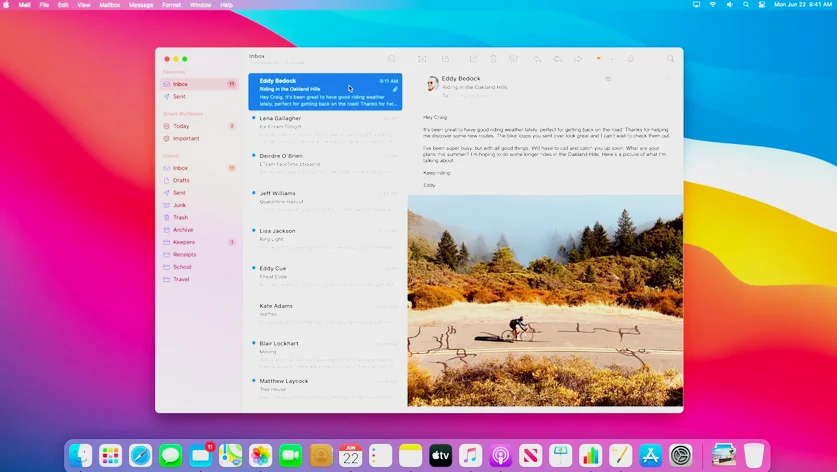Open the Mailbox menu

coord(109,5)
